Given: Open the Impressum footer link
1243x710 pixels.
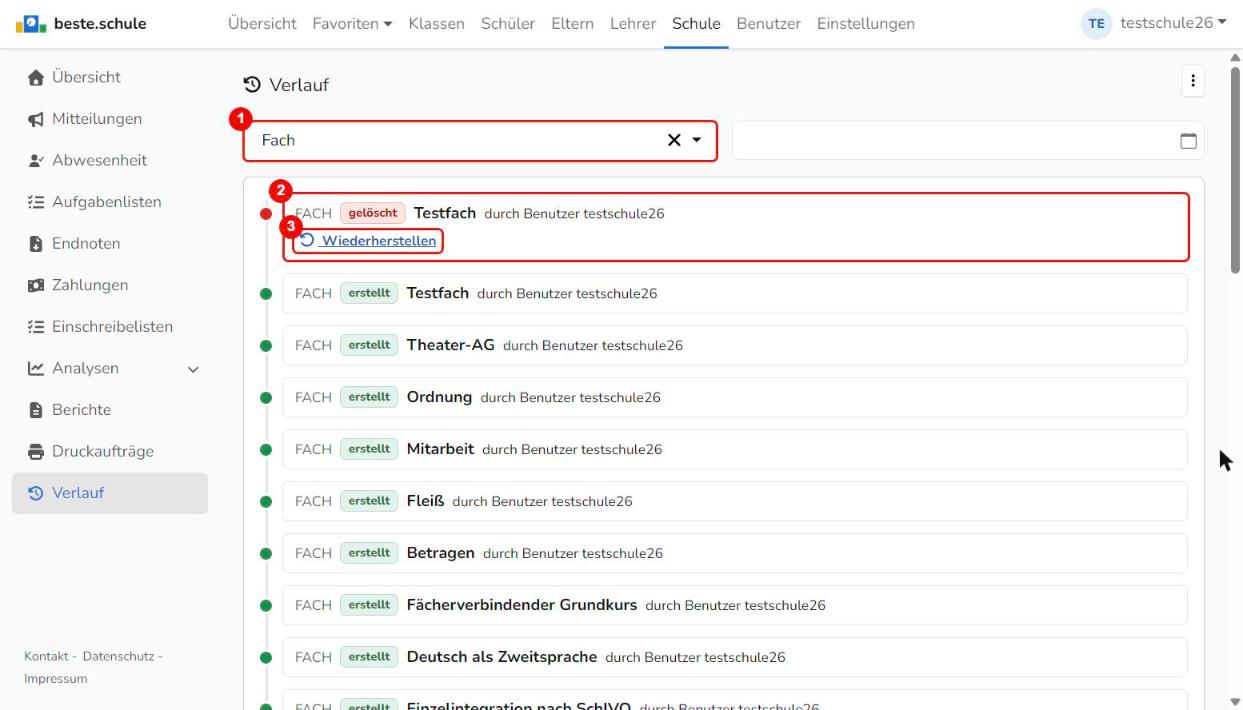Looking at the screenshot, I should tap(55, 679).
